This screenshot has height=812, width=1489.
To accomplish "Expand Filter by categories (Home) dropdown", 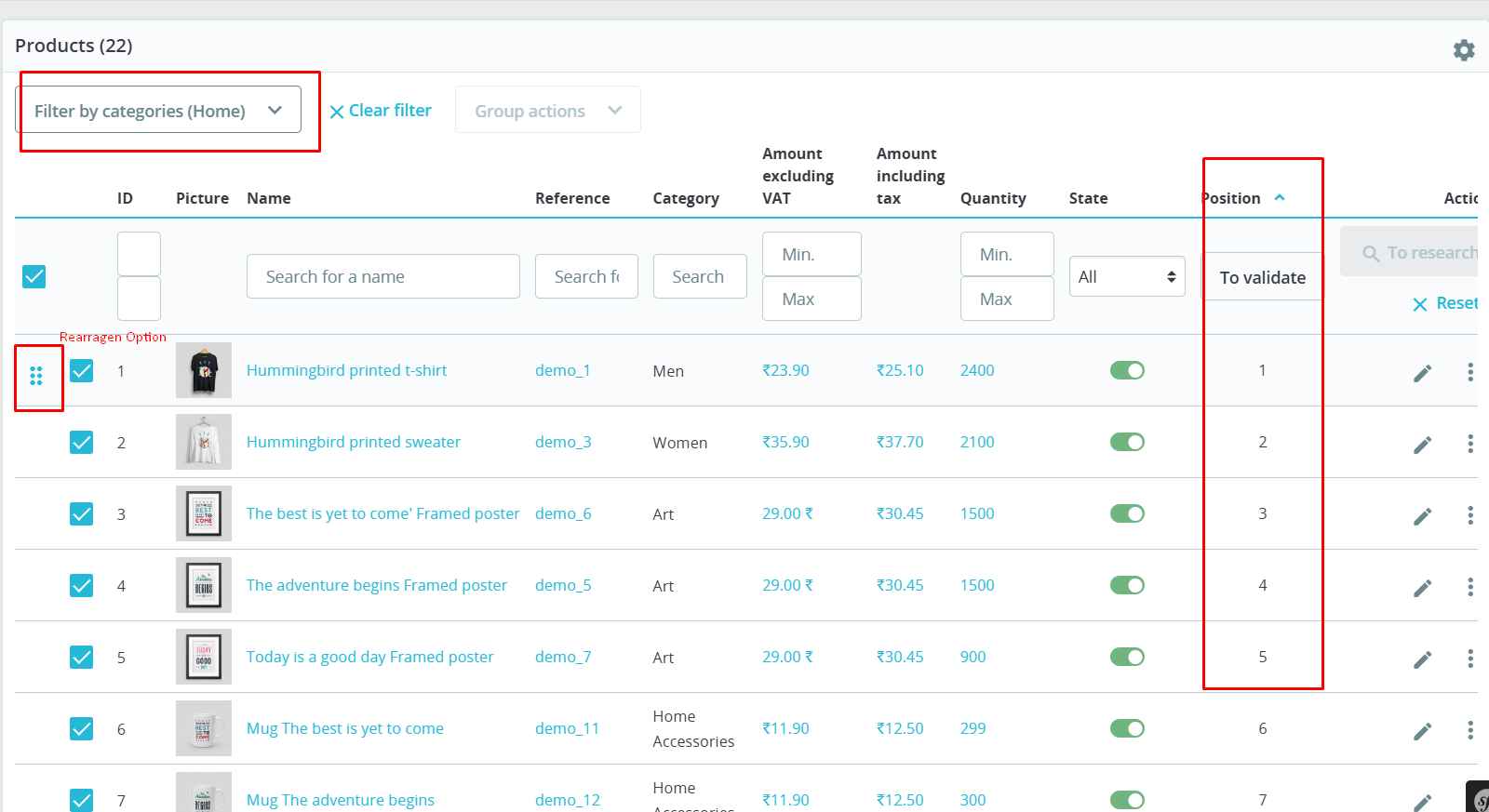I will (158, 110).
